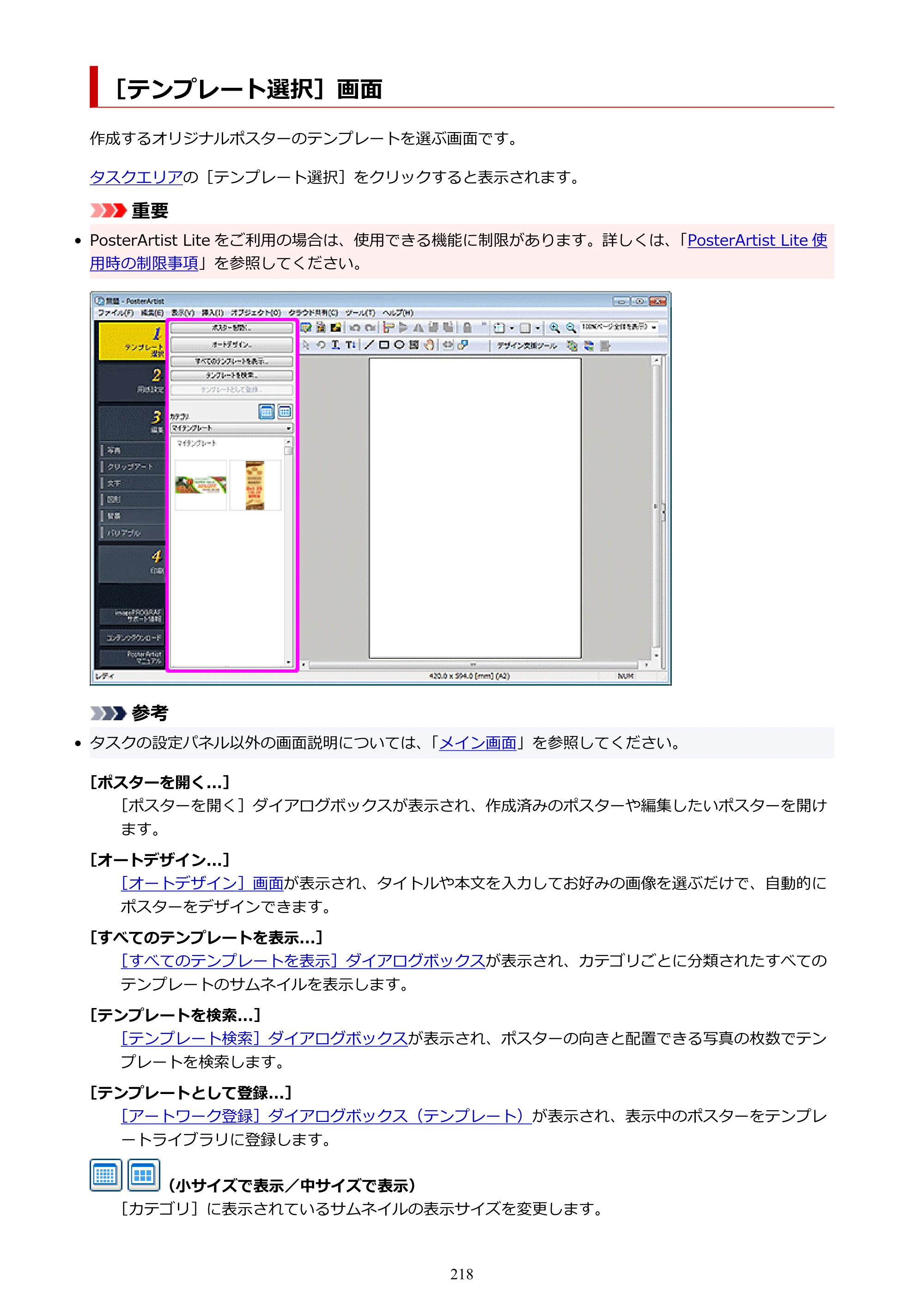The width and height of the screenshot is (924, 1307).
Task: Click the コンテンツダウンロード sidebar button
Action: (132, 637)
